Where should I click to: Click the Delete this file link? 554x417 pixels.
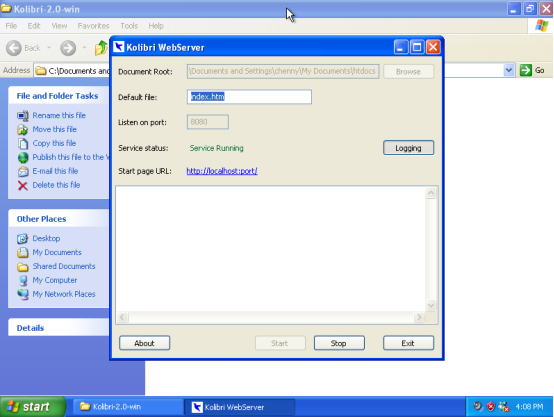tap(56, 185)
